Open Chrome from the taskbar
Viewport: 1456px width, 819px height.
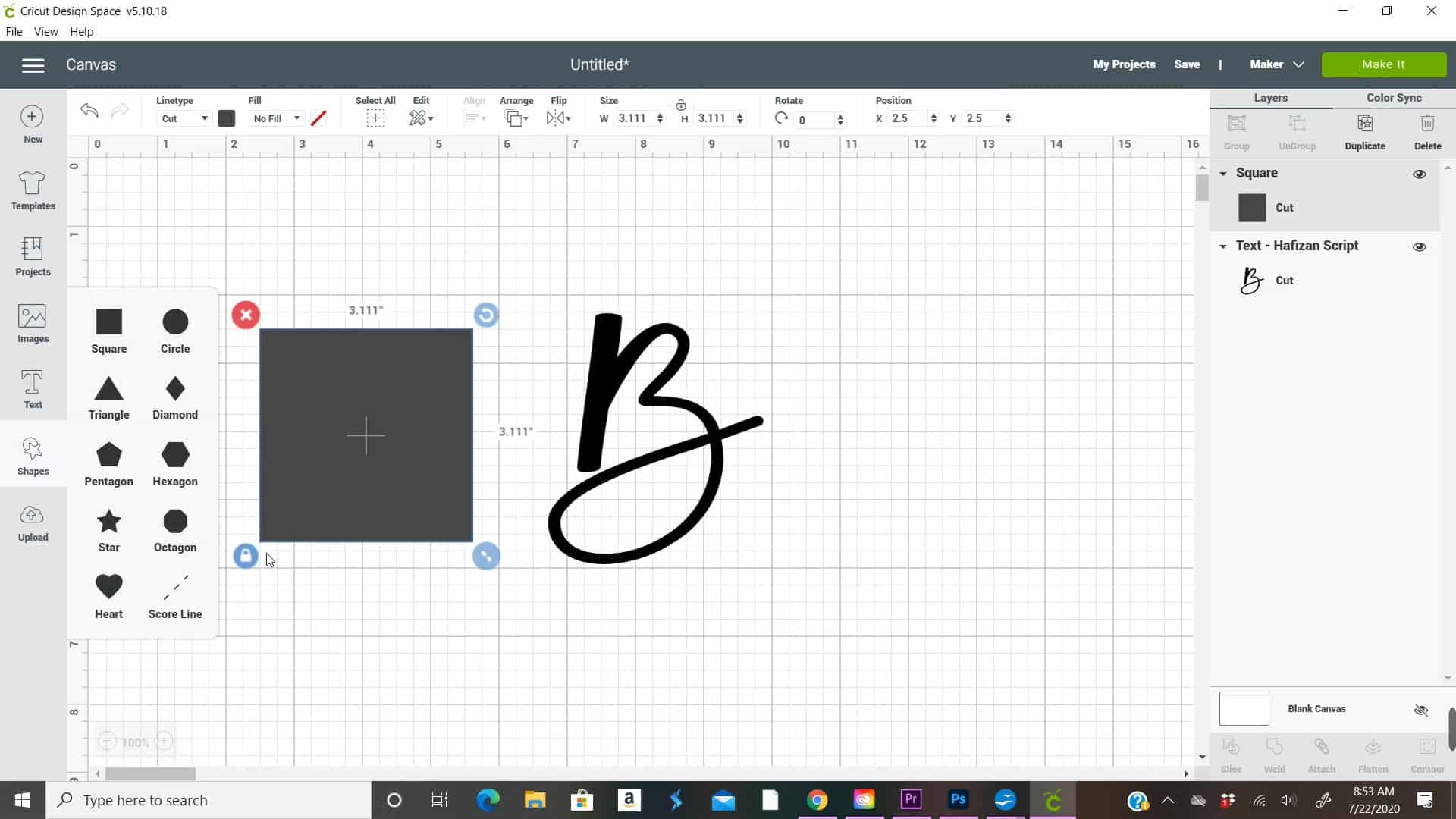[x=817, y=800]
